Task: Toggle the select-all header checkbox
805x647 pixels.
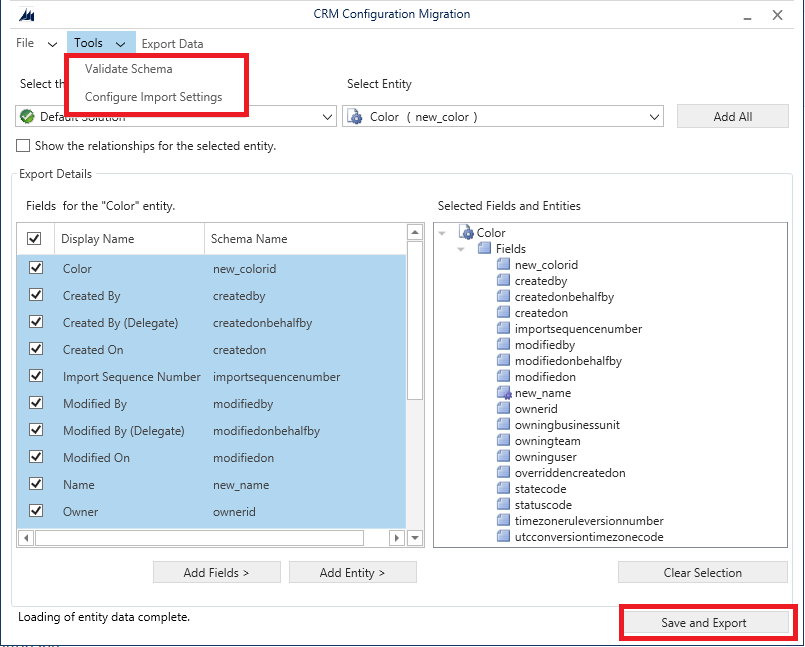Action: tap(35, 239)
